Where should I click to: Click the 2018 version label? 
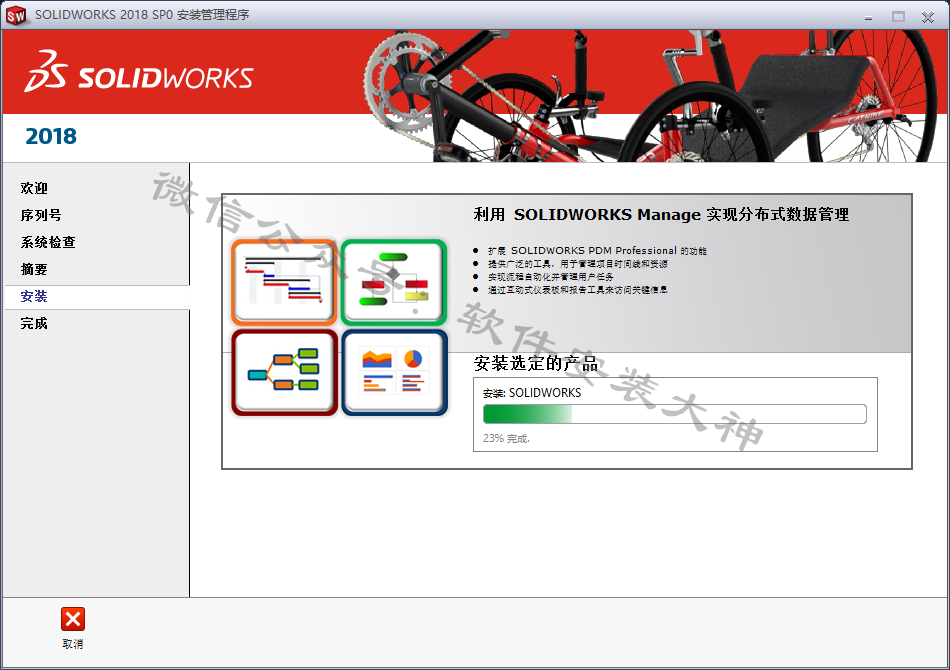pyautogui.click(x=51, y=136)
